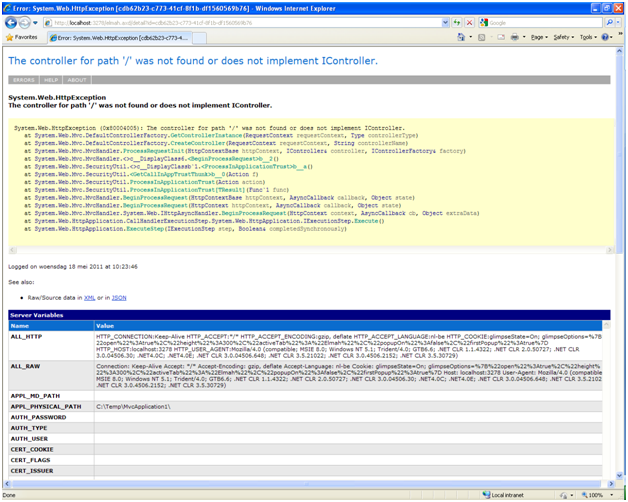Open the HELP navigation tab
628x502 pixels.
click(x=51, y=80)
